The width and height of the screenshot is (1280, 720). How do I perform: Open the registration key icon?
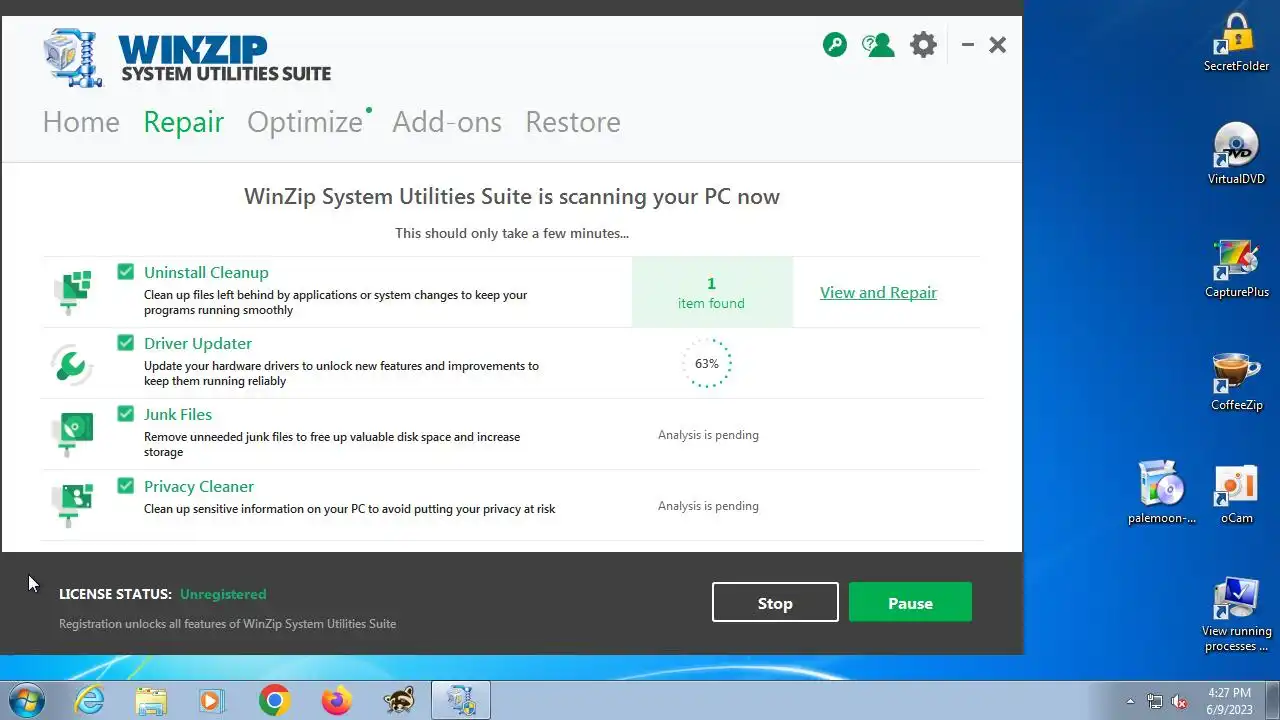(x=835, y=45)
